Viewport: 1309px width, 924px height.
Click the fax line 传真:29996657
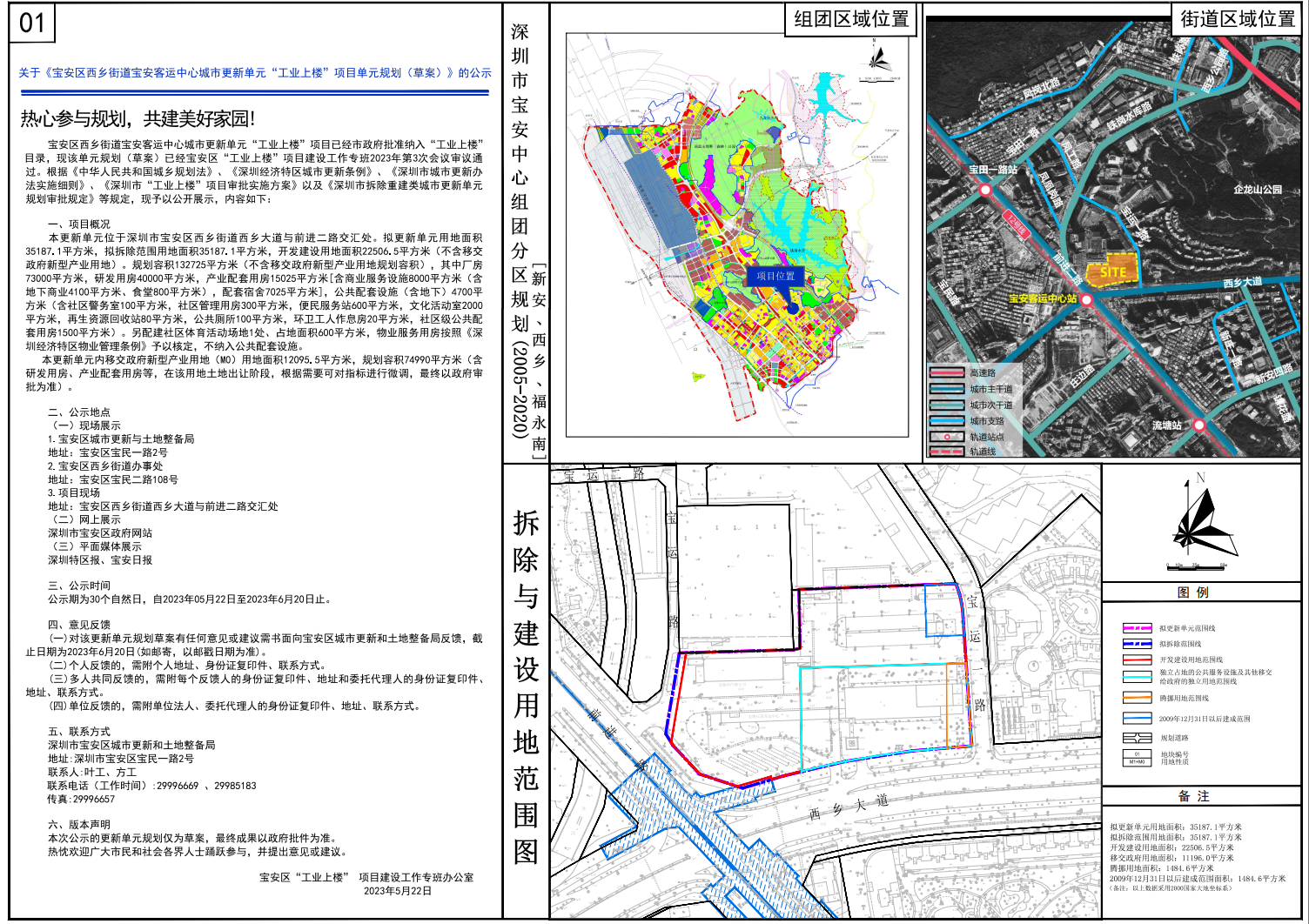(x=81, y=799)
